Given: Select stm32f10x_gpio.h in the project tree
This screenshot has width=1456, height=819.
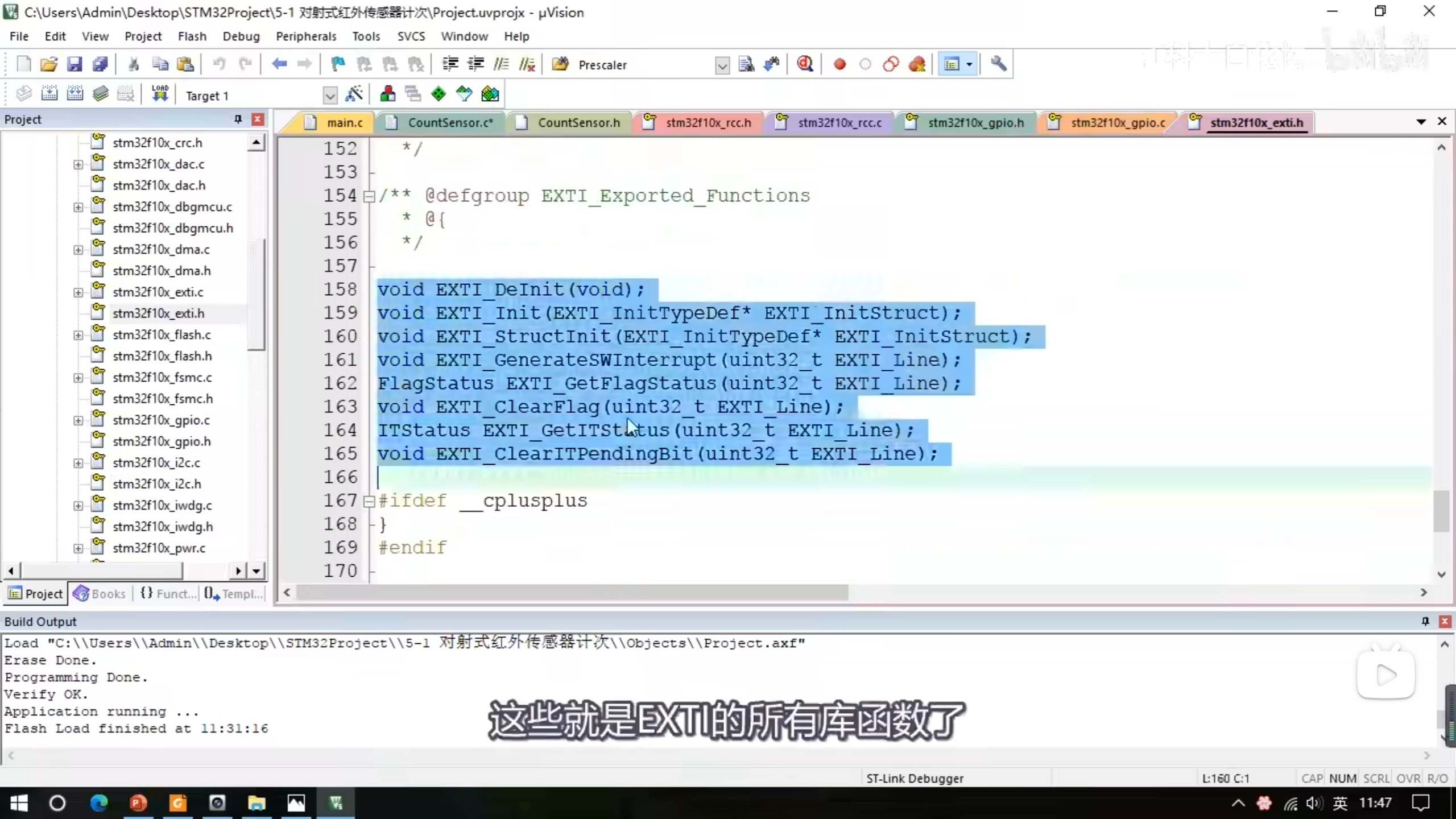Looking at the screenshot, I should coord(162,441).
